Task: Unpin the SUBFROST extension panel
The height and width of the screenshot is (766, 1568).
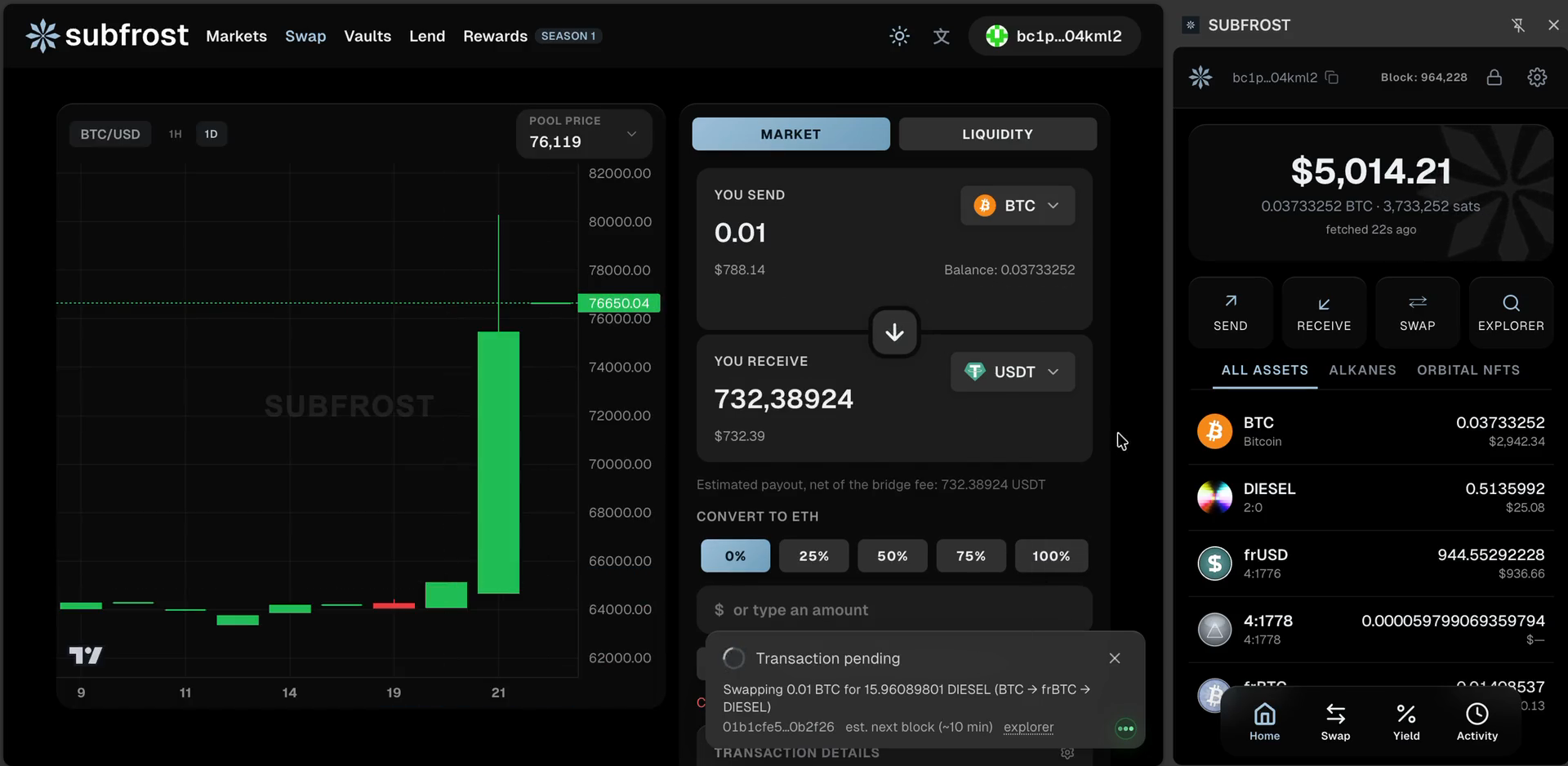Action: [1517, 25]
